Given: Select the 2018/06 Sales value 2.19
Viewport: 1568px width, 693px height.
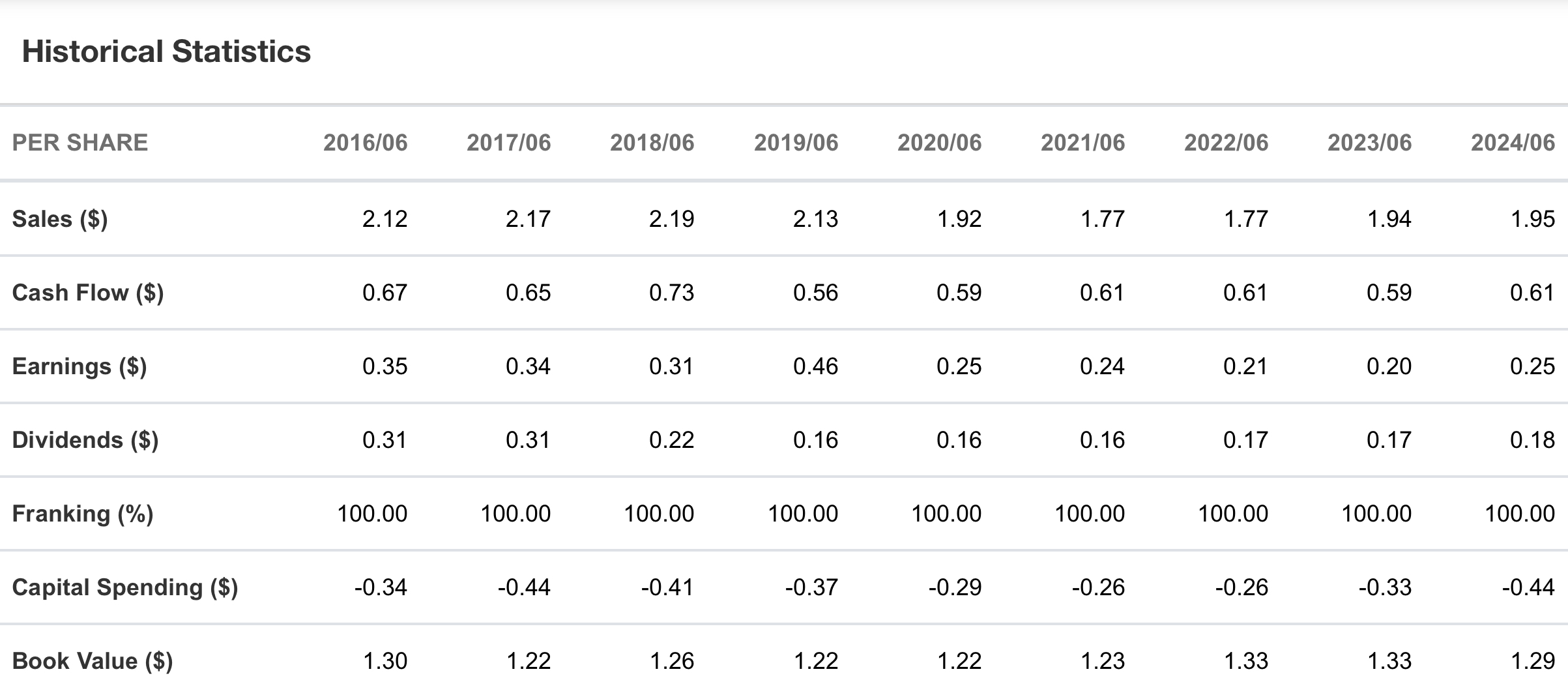Looking at the screenshot, I should click(671, 219).
